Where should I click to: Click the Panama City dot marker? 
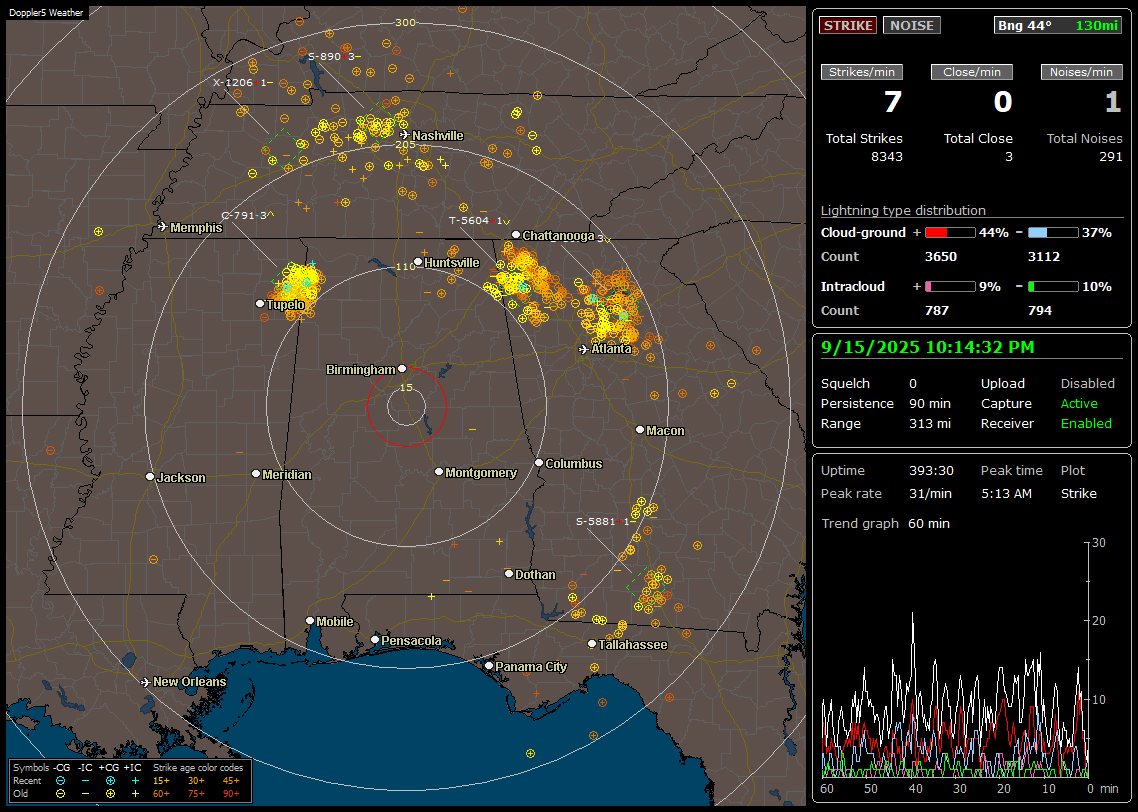489,665
